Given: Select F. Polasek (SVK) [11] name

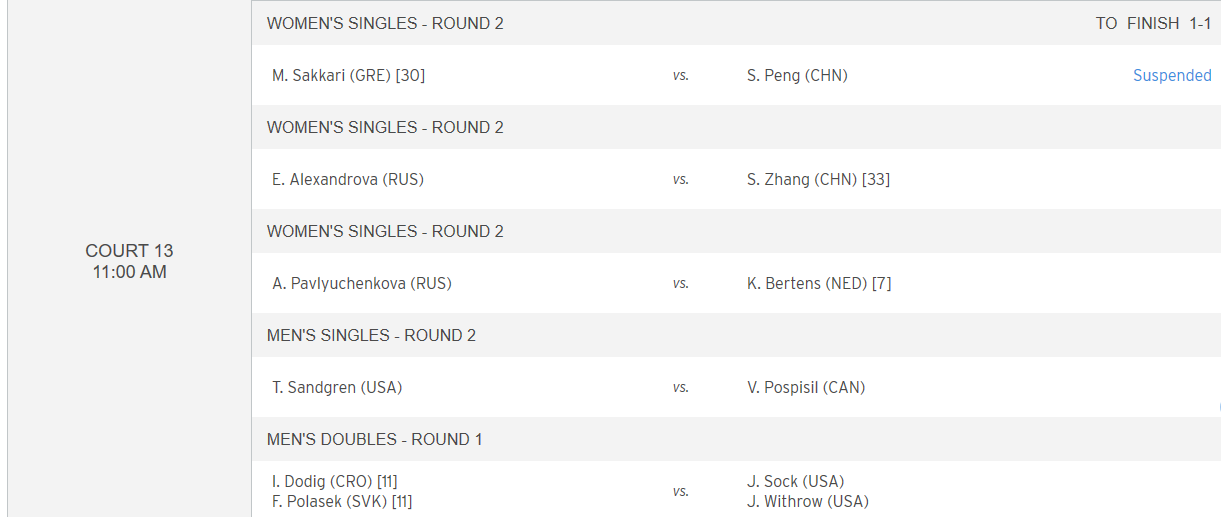Looking at the screenshot, I should pyautogui.click(x=342, y=502).
